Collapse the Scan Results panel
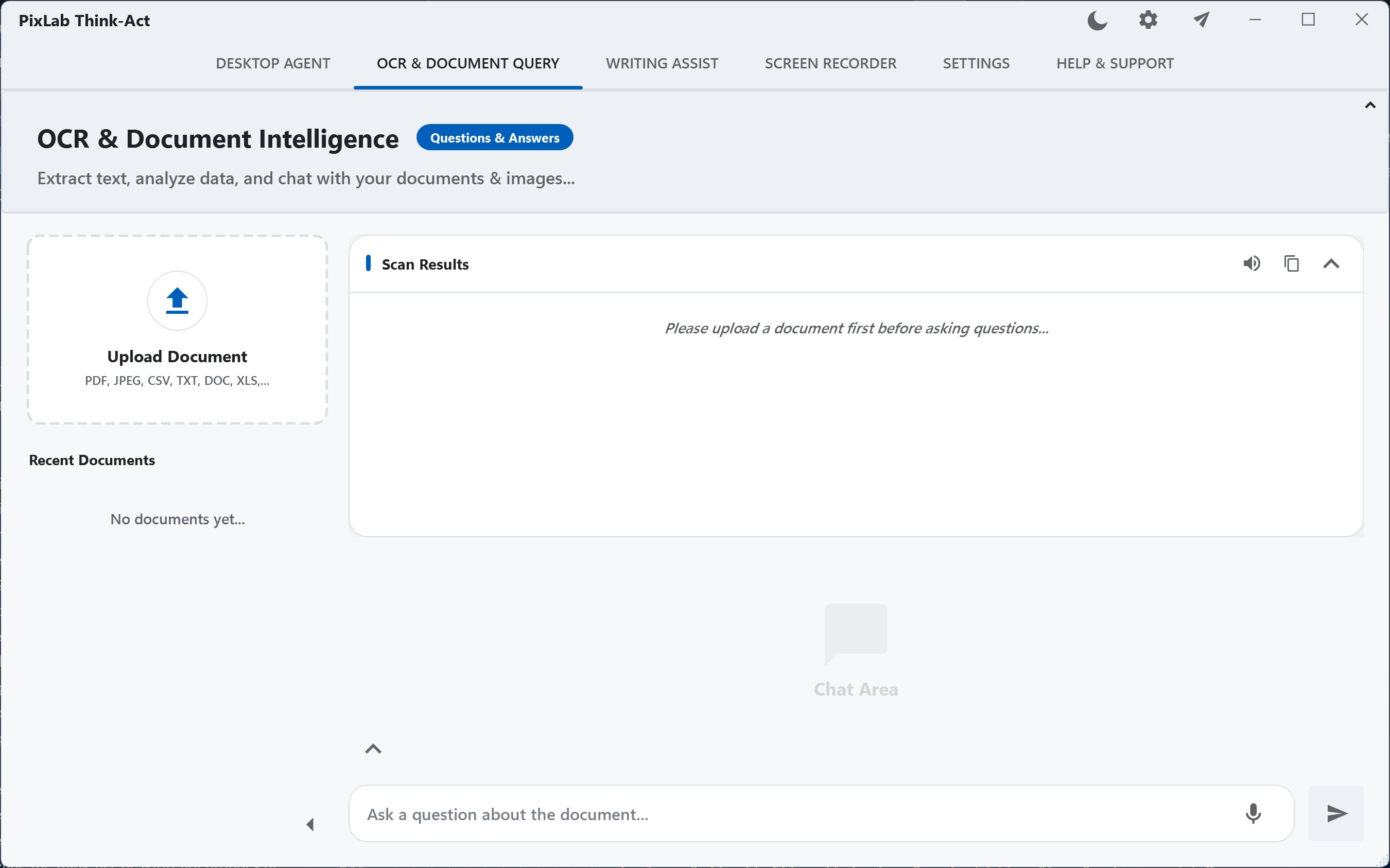 (1331, 264)
